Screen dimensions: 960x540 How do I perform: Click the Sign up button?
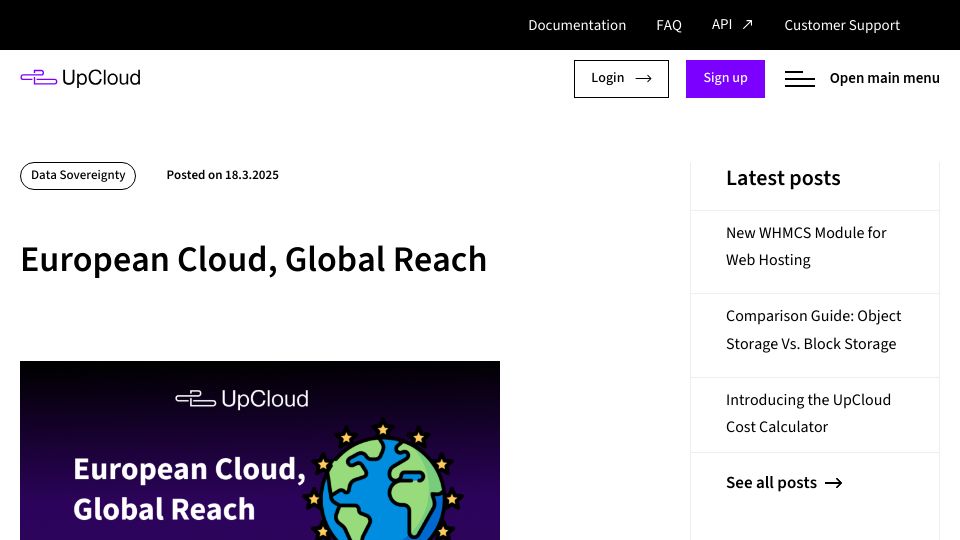pyautogui.click(x=725, y=78)
